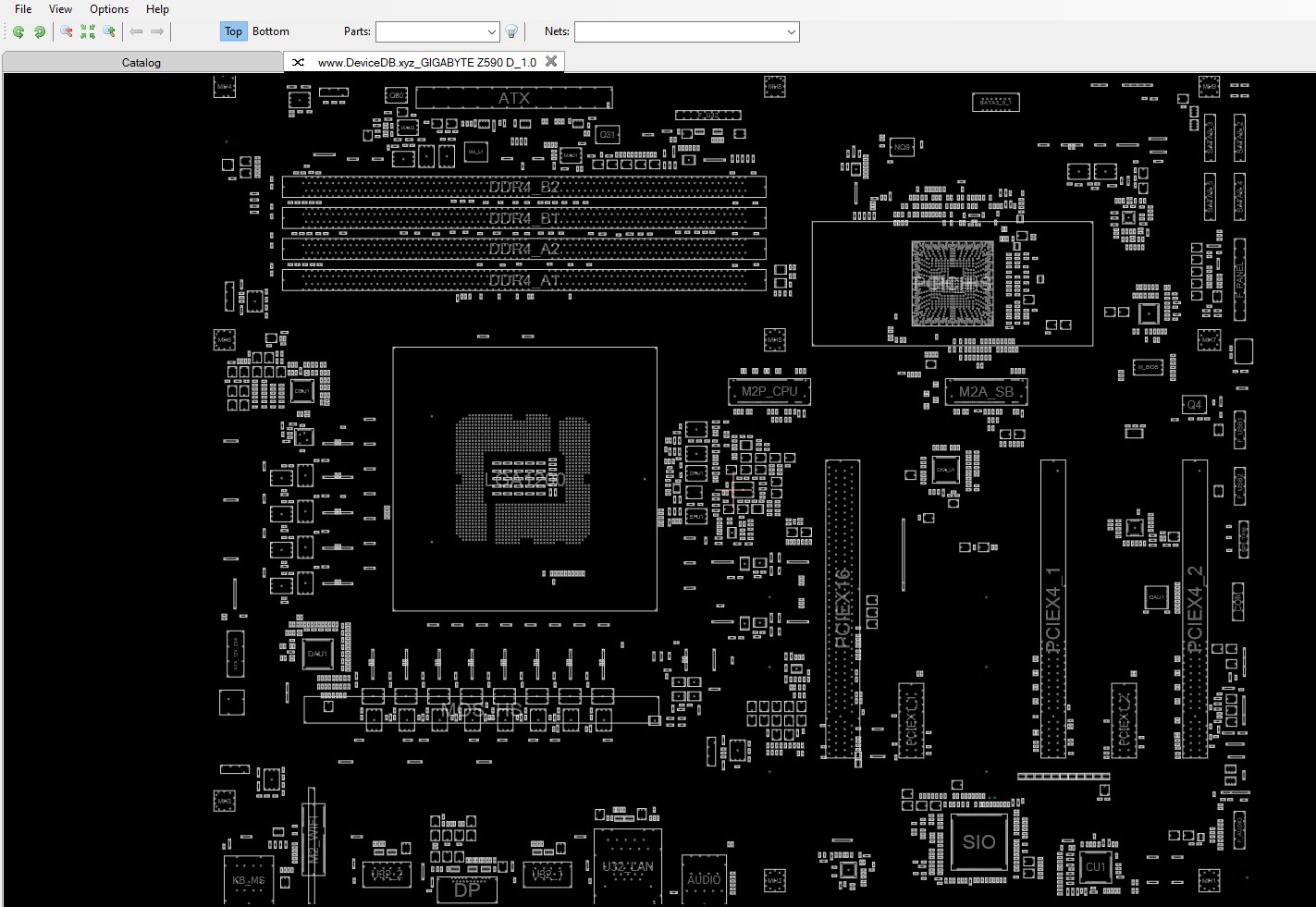Image resolution: width=1316 pixels, height=907 pixels.
Task: Select the www.DeviceDB.xyz_GIGABYTE Z590 D_1.0 tab
Action: click(425, 62)
